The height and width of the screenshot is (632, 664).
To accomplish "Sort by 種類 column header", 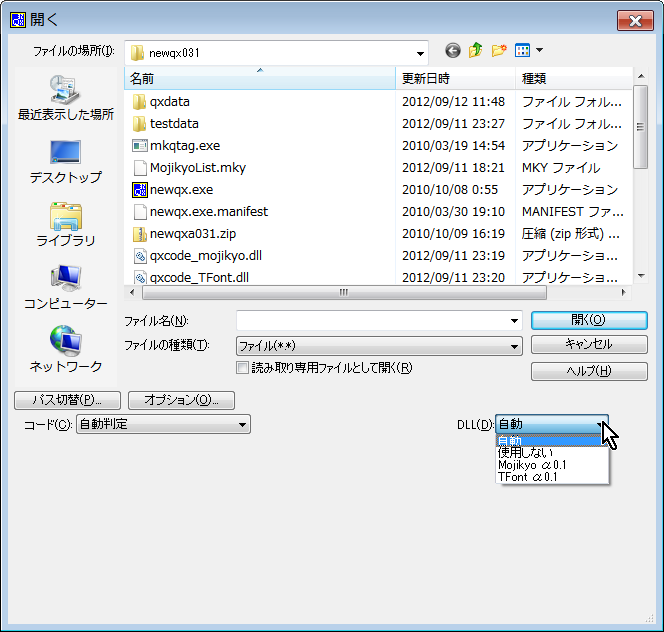I will 574,78.
